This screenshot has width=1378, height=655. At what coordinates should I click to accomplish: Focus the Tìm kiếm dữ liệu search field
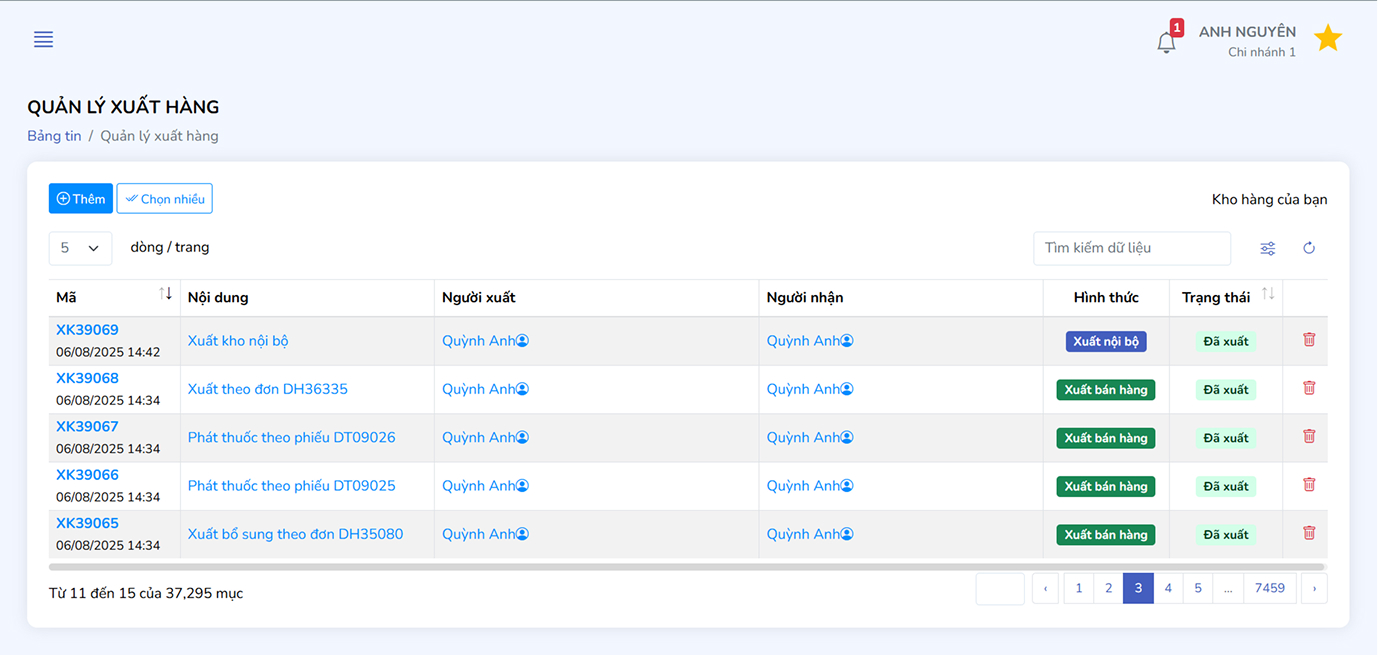[1131, 248]
